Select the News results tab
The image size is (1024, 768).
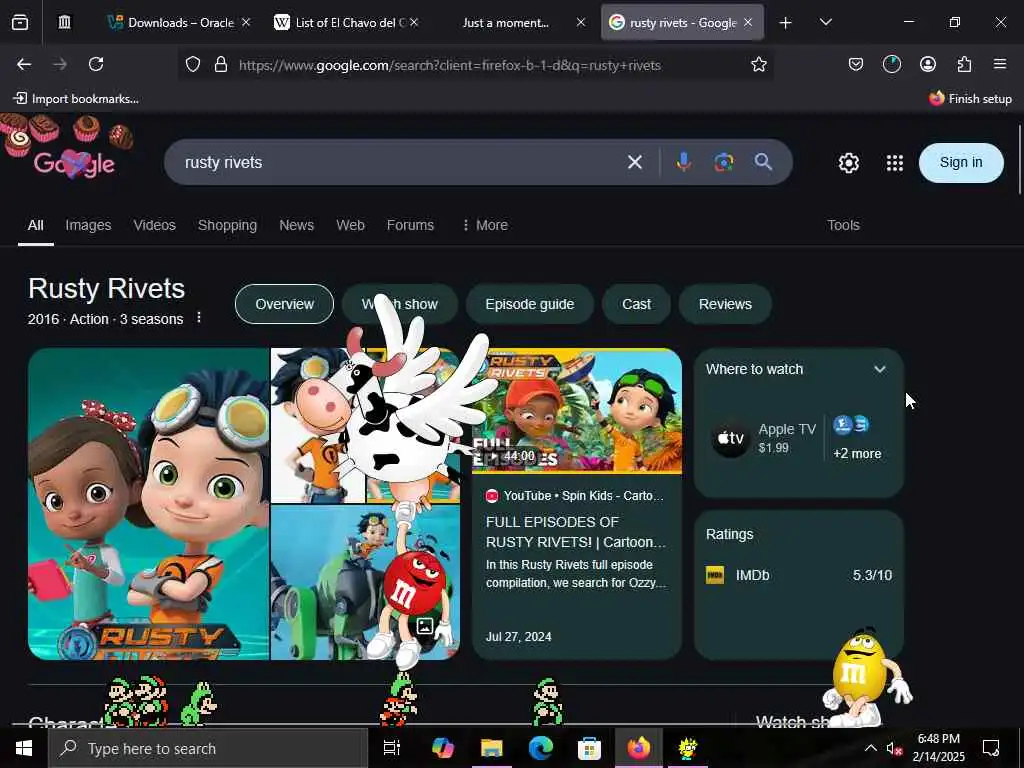(x=296, y=225)
